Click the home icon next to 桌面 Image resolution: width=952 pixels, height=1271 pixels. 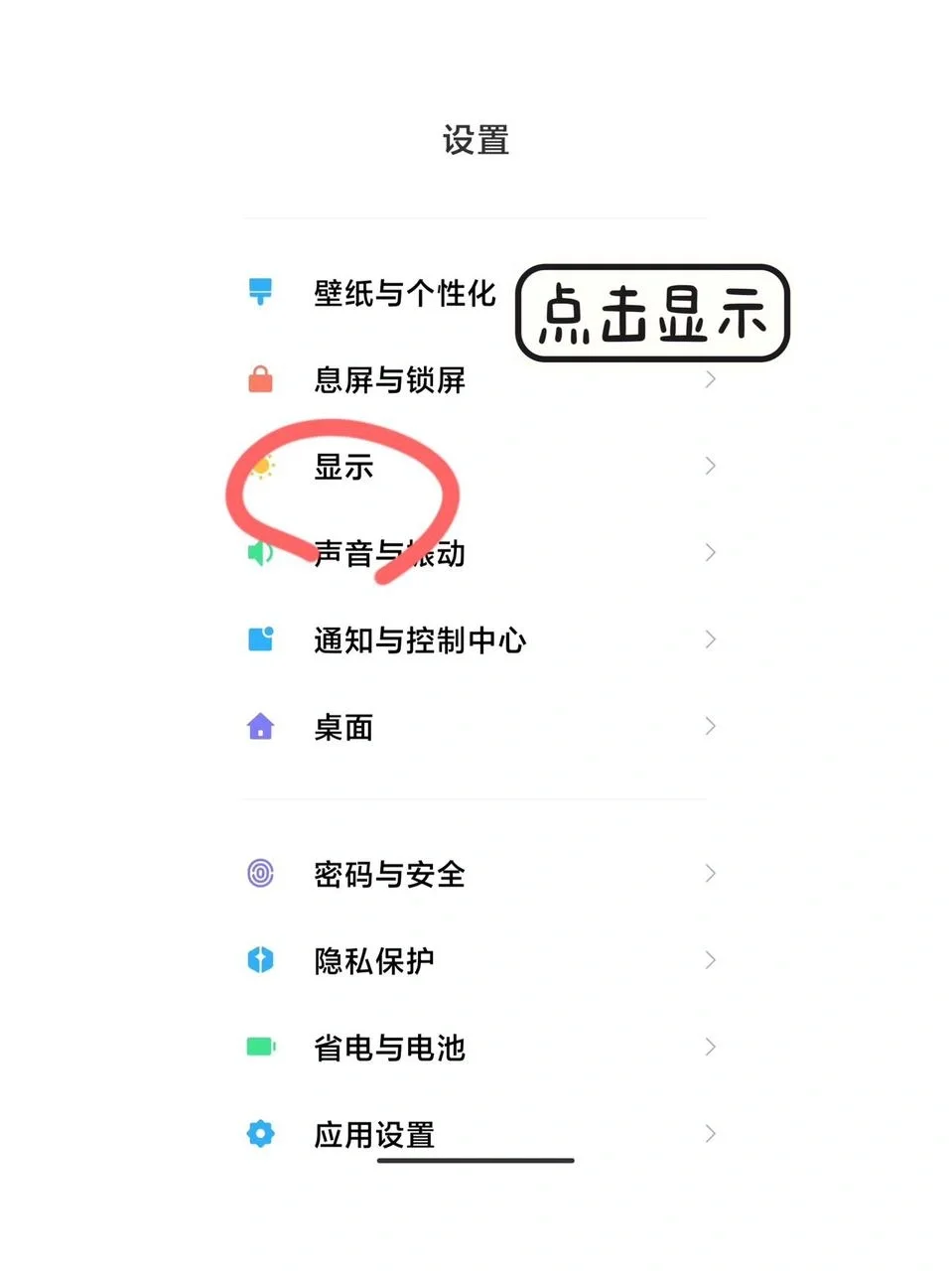tap(260, 727)
